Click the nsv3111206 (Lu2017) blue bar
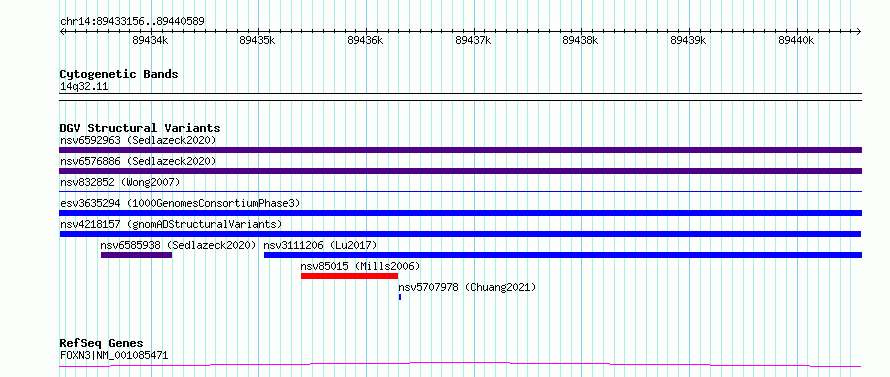The height and width of the screenshot is (377, 890). [563, 255]
